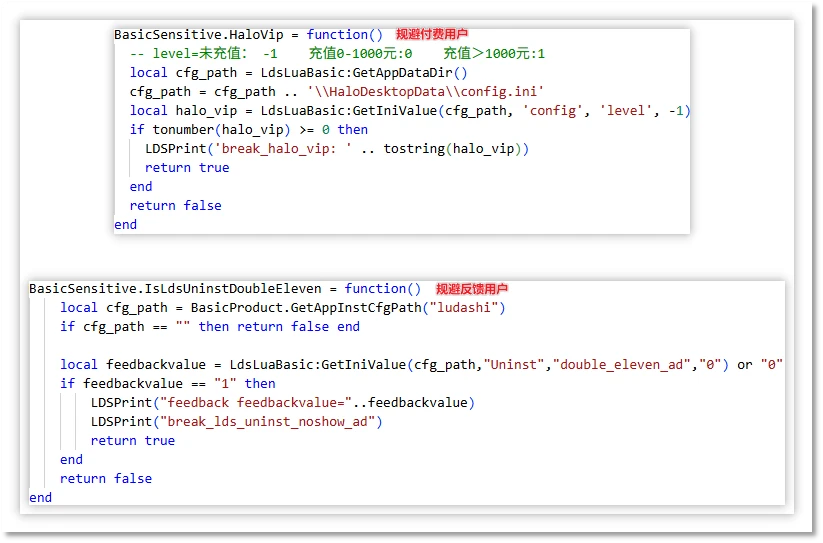
Task: Click the 'BasicSensitive.HaloVip = function()' line
Action: click(248, 35)
